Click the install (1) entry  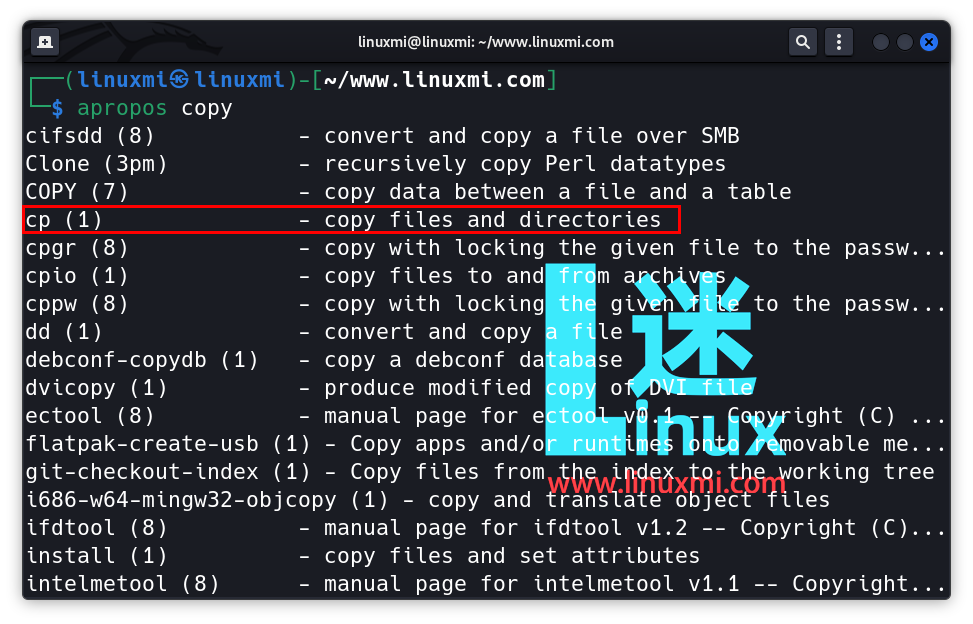(96, 556)
